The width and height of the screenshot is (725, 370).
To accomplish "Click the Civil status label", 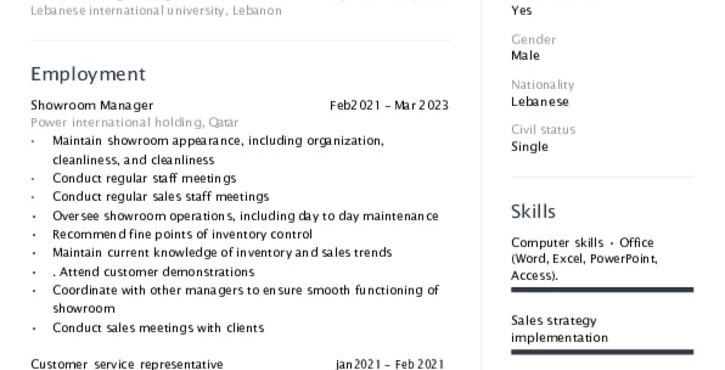I will coord(543,130).
